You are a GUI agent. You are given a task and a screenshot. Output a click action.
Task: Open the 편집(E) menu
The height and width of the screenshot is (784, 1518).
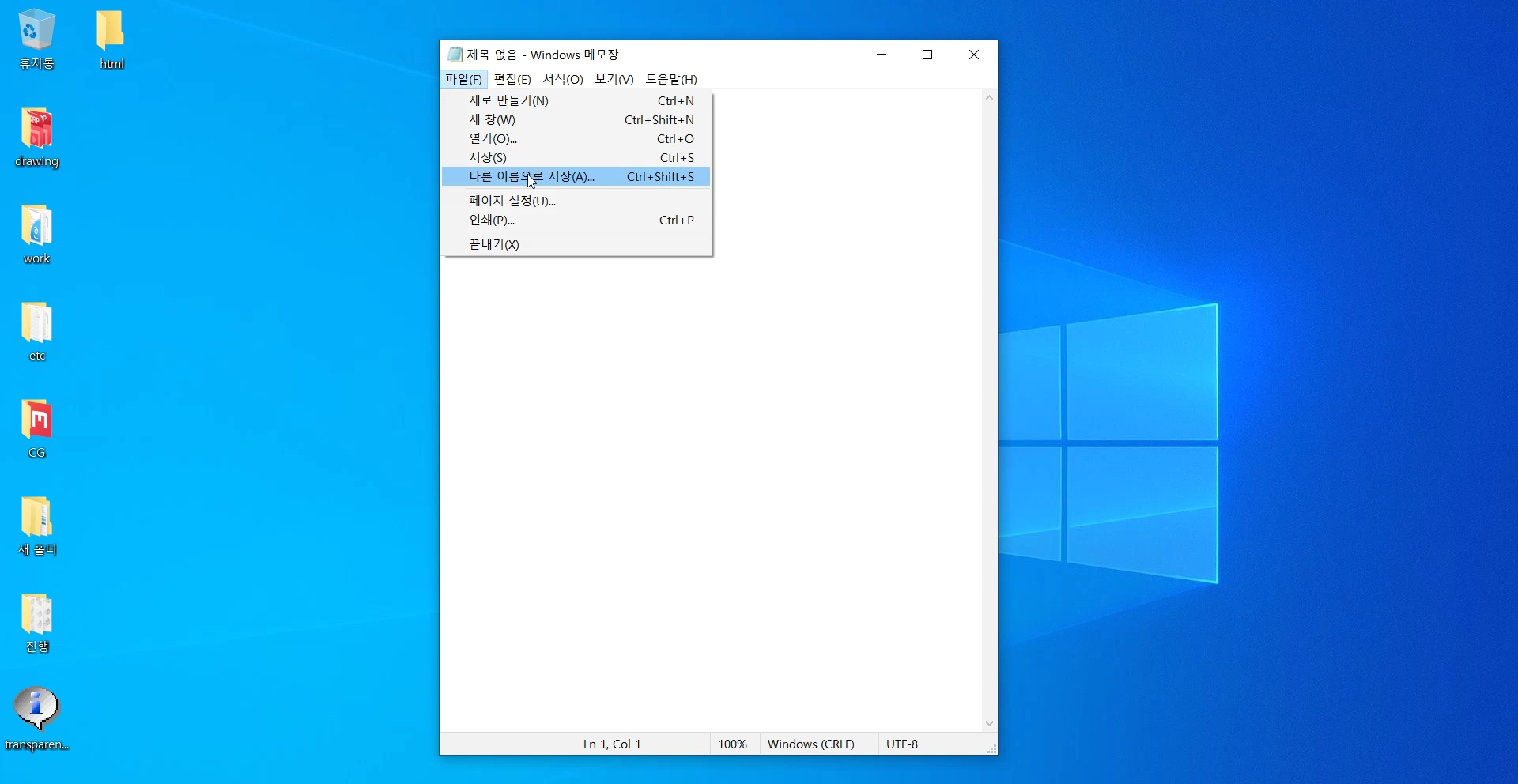512,79
